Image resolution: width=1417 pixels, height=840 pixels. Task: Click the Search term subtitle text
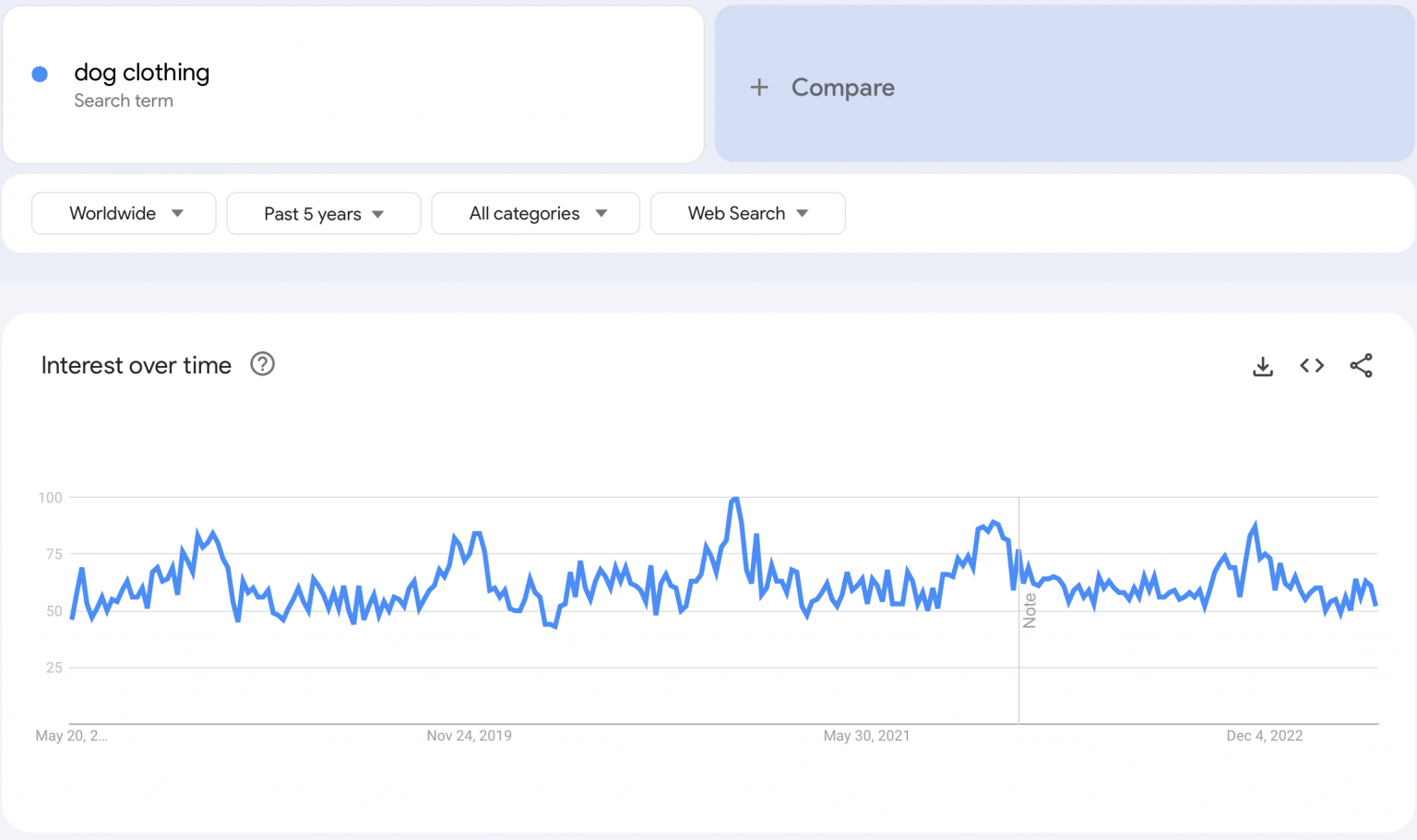coord(124,101)
